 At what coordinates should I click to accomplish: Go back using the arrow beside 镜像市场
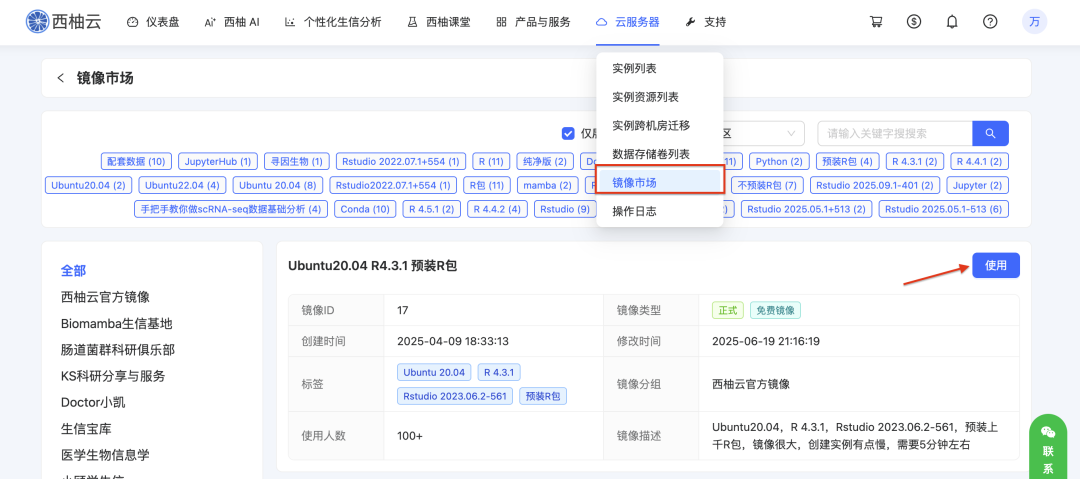point(61,78)
